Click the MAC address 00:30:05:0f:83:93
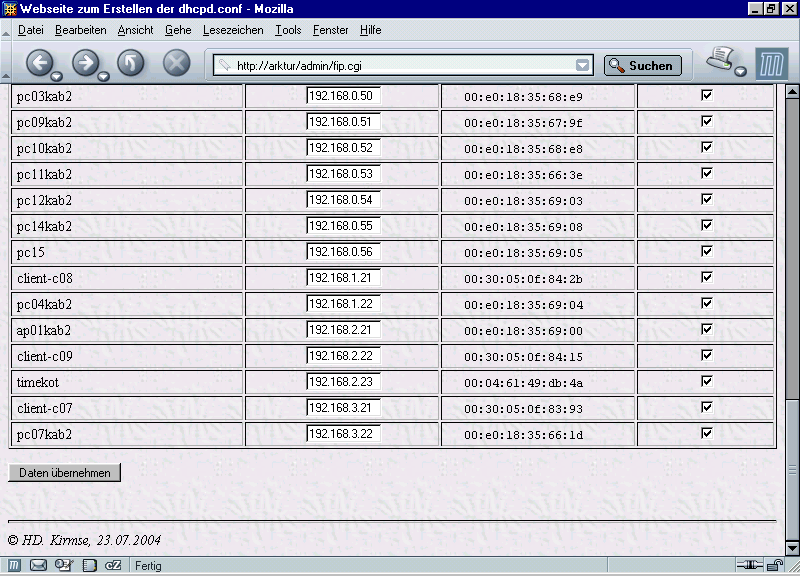The height and width of the screenshot is (576, 800). pos(523,409)
